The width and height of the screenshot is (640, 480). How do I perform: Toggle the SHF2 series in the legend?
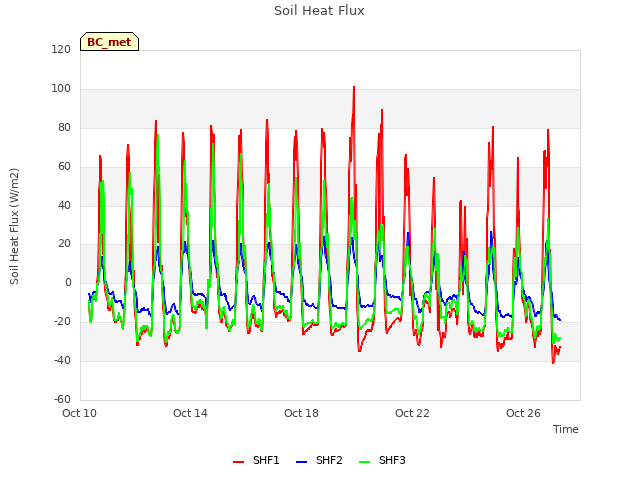(319, 460)
